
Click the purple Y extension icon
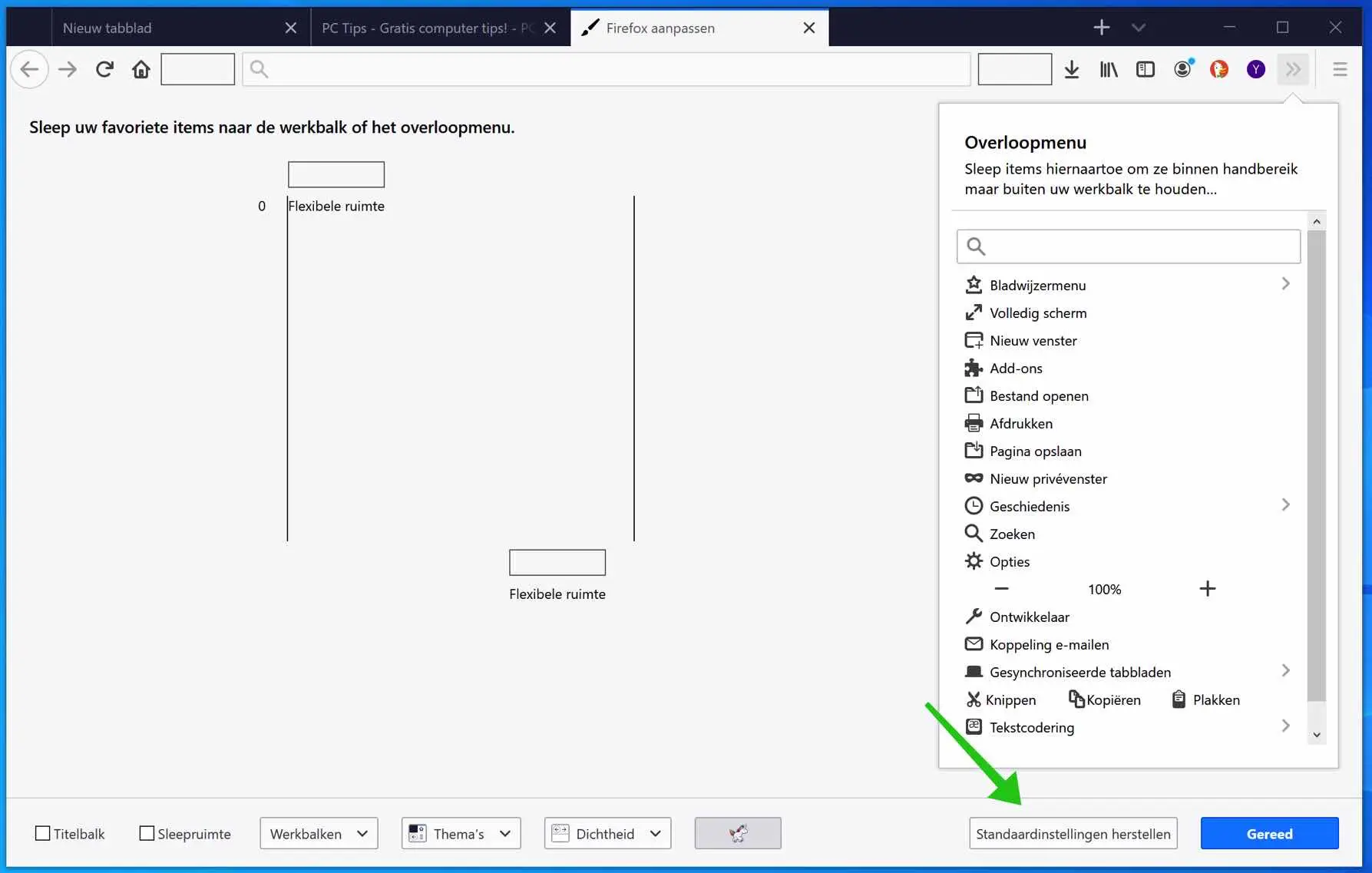tap(1256, 70)
